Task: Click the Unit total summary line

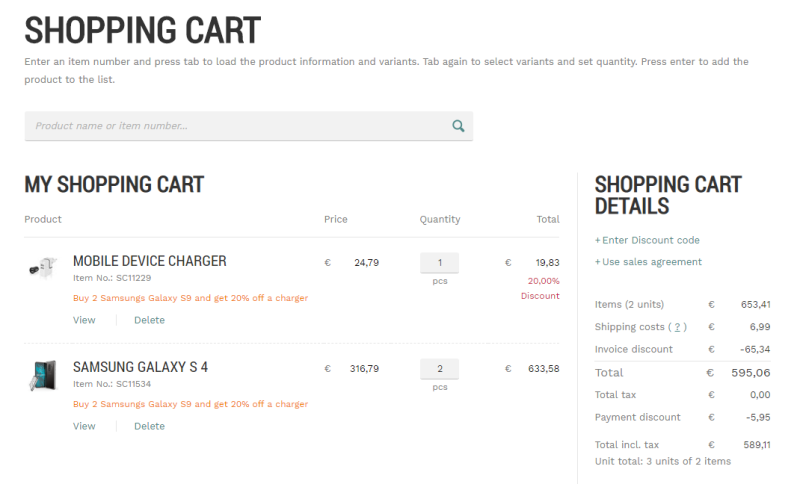Action: [663, 462]
